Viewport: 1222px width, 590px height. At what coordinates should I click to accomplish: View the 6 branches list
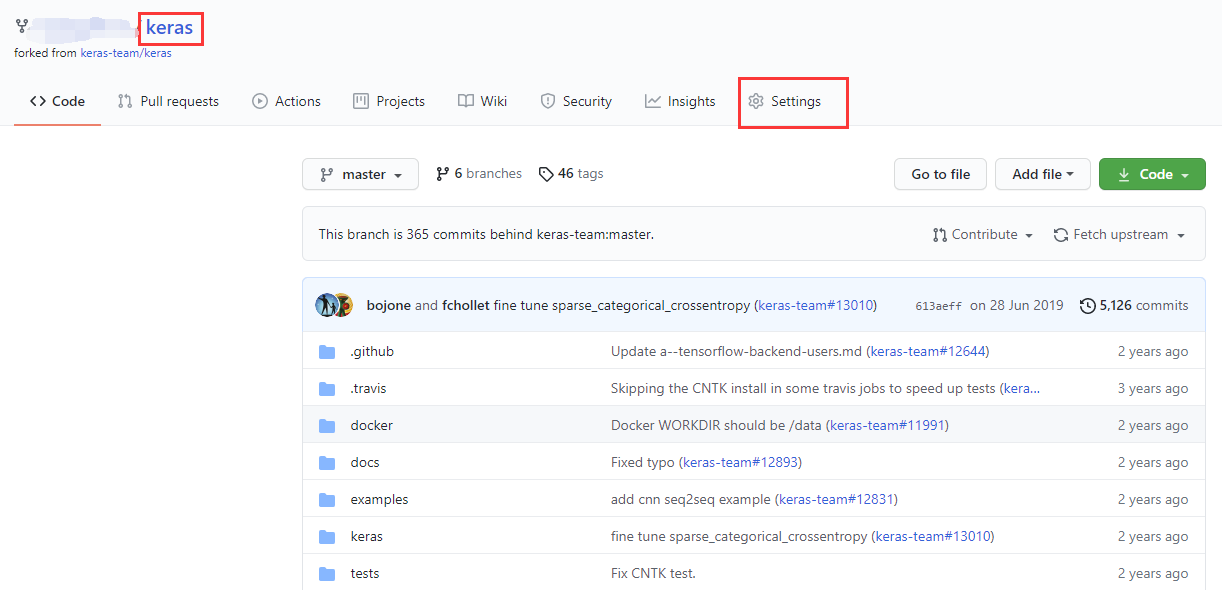coord(479,174)
